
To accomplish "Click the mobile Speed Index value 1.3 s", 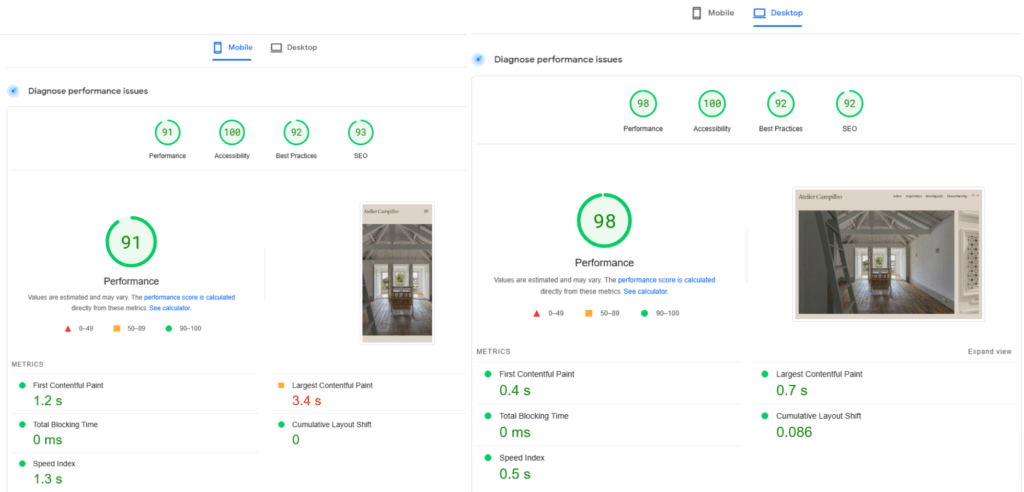I will [x=48, y=479].
